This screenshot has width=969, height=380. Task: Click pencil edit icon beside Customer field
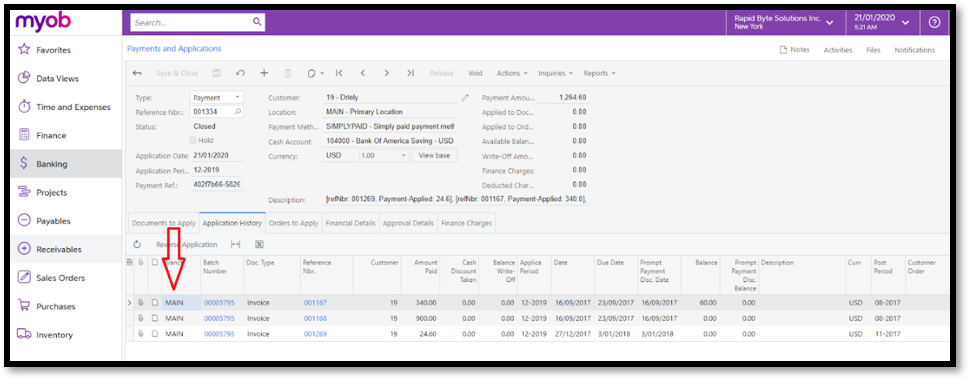pos(465,98)
